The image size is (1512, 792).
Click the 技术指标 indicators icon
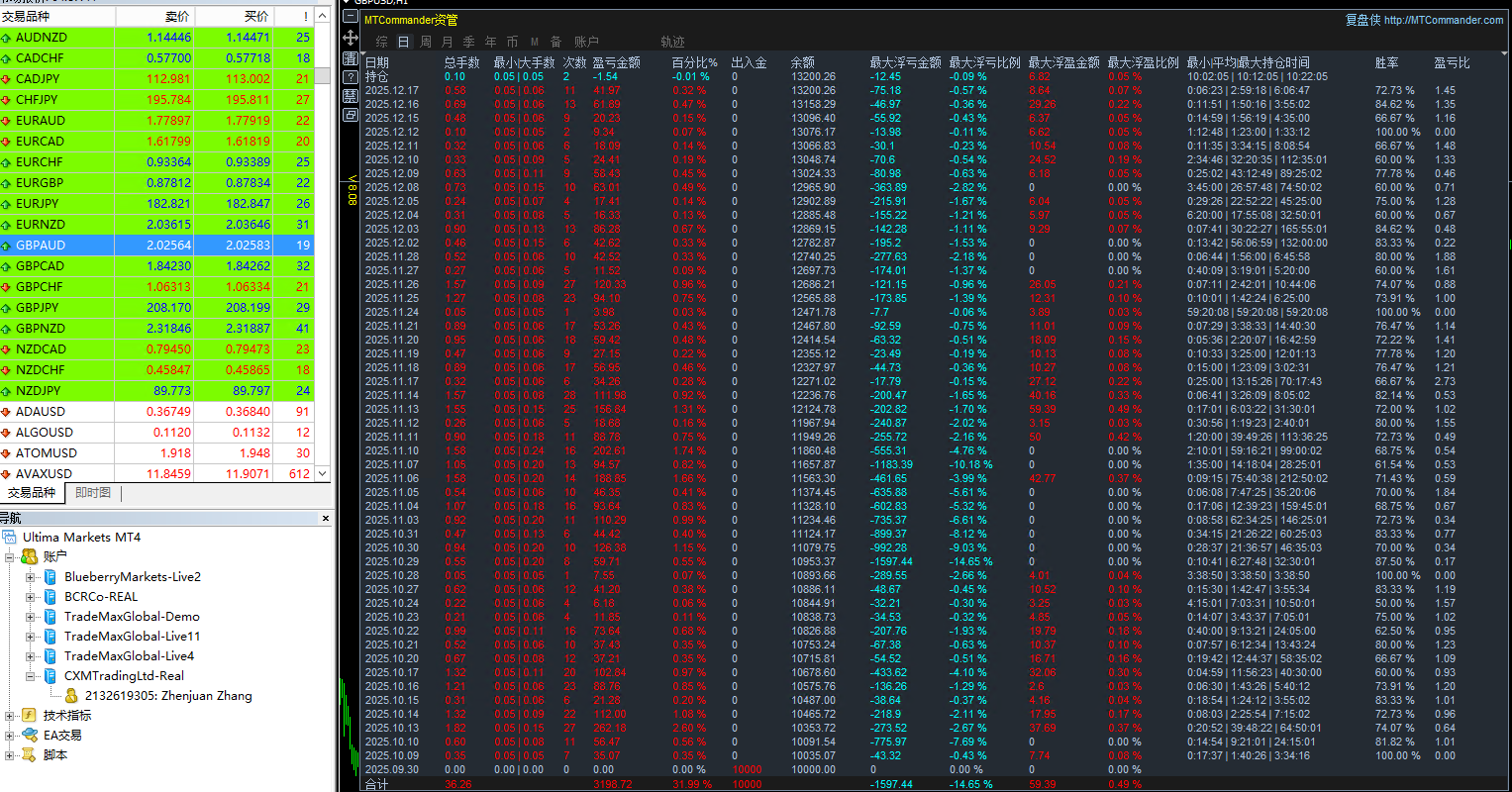click(x=30, y=716)
